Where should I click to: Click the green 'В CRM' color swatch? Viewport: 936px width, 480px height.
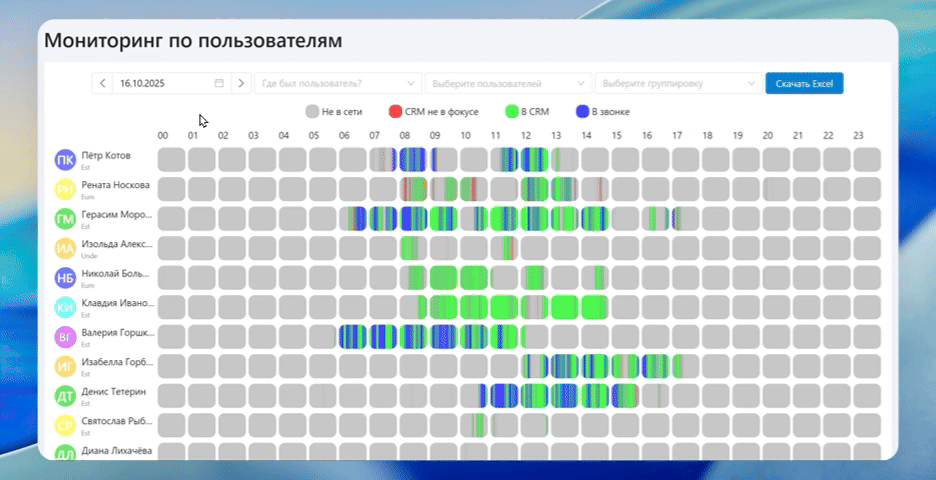coord(511,112)
